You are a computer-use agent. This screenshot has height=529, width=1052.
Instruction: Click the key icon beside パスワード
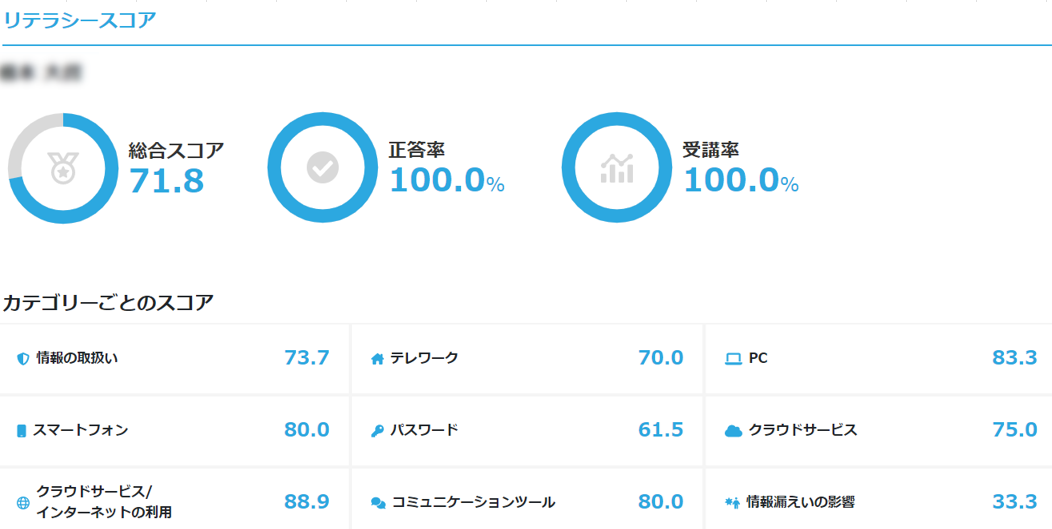click(x=377, y=431)
